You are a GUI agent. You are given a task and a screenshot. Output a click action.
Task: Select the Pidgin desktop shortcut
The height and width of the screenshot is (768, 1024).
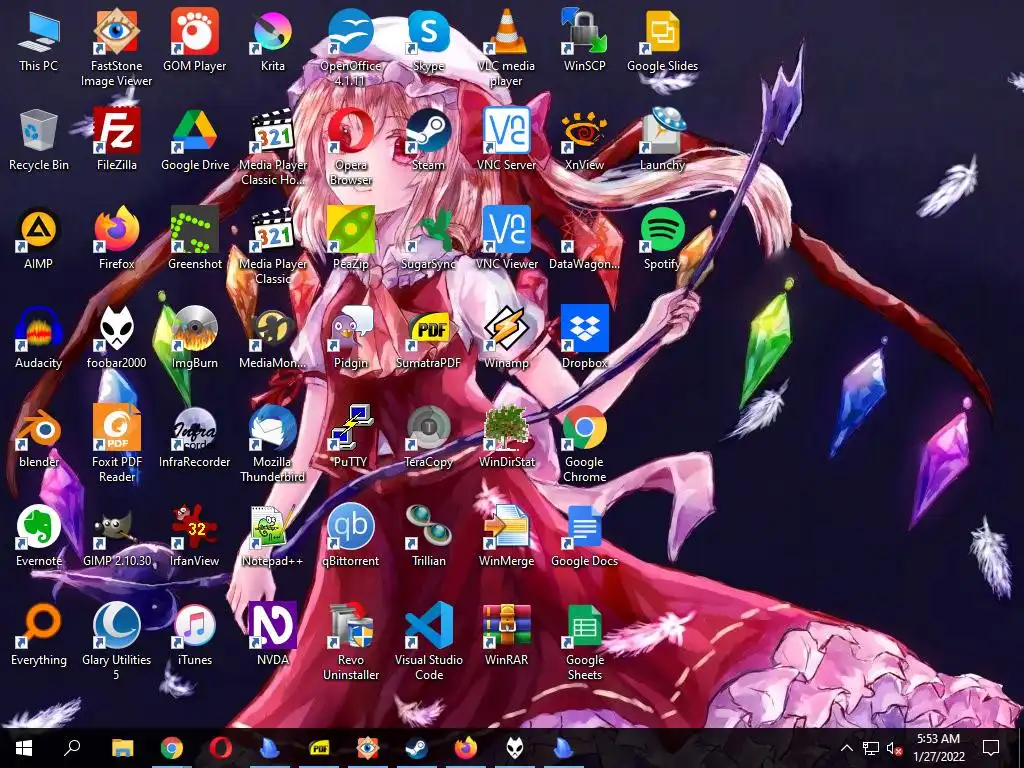(x=351, y=338)
